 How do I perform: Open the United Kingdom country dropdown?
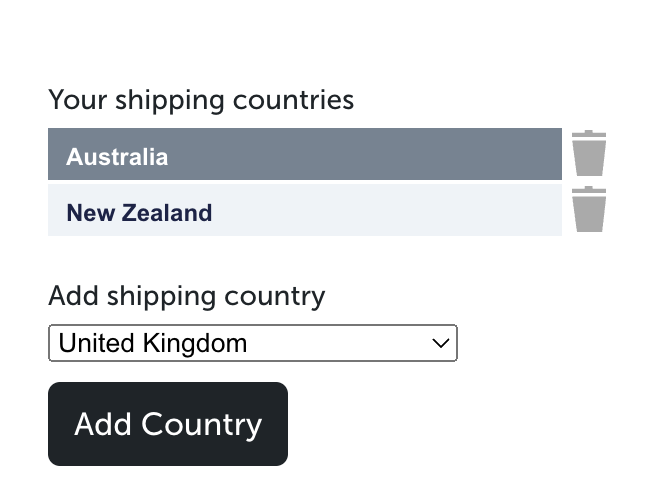pyautogui.click(x=253, y=343)
